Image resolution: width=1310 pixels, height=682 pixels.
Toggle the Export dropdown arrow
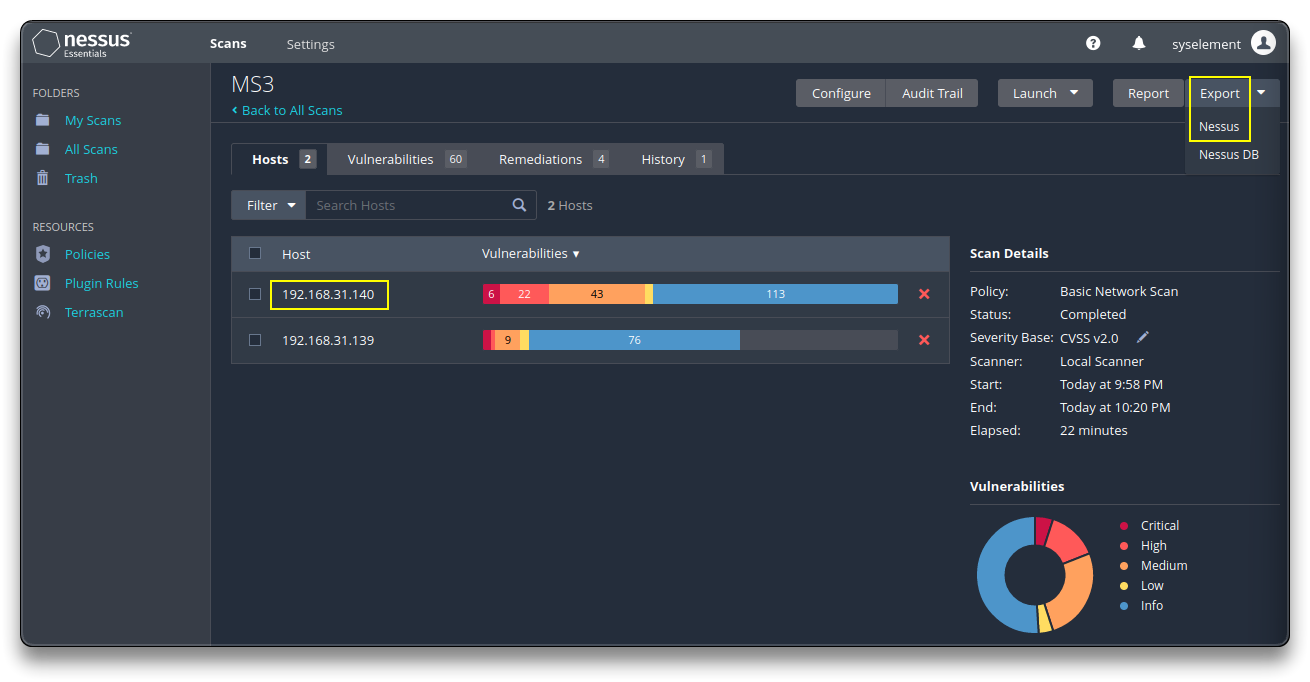pos(1262,92)
